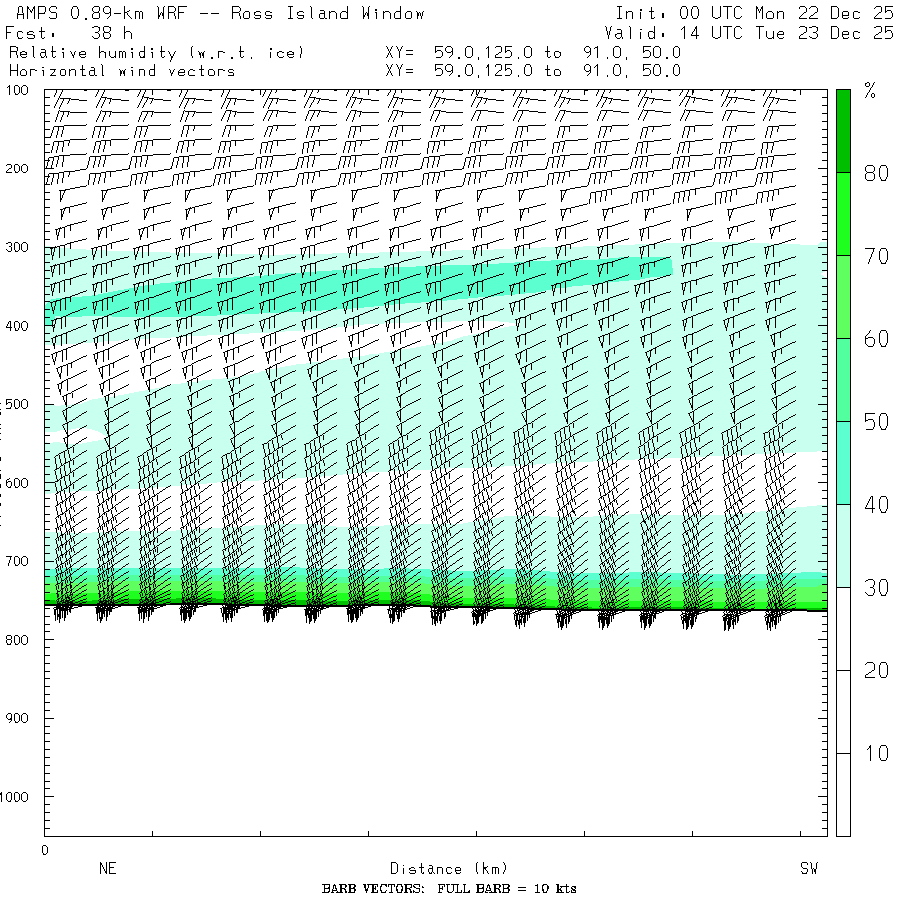The width and height of the screenshot is (900, 900).
Task: Click the 80 label on the colorbar
Action: [x=876, y=174]
